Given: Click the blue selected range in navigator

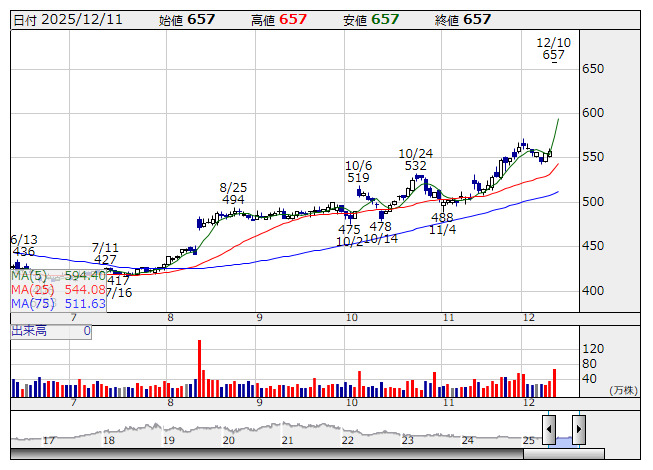Looking at the screenshot, I should (564, 441).
